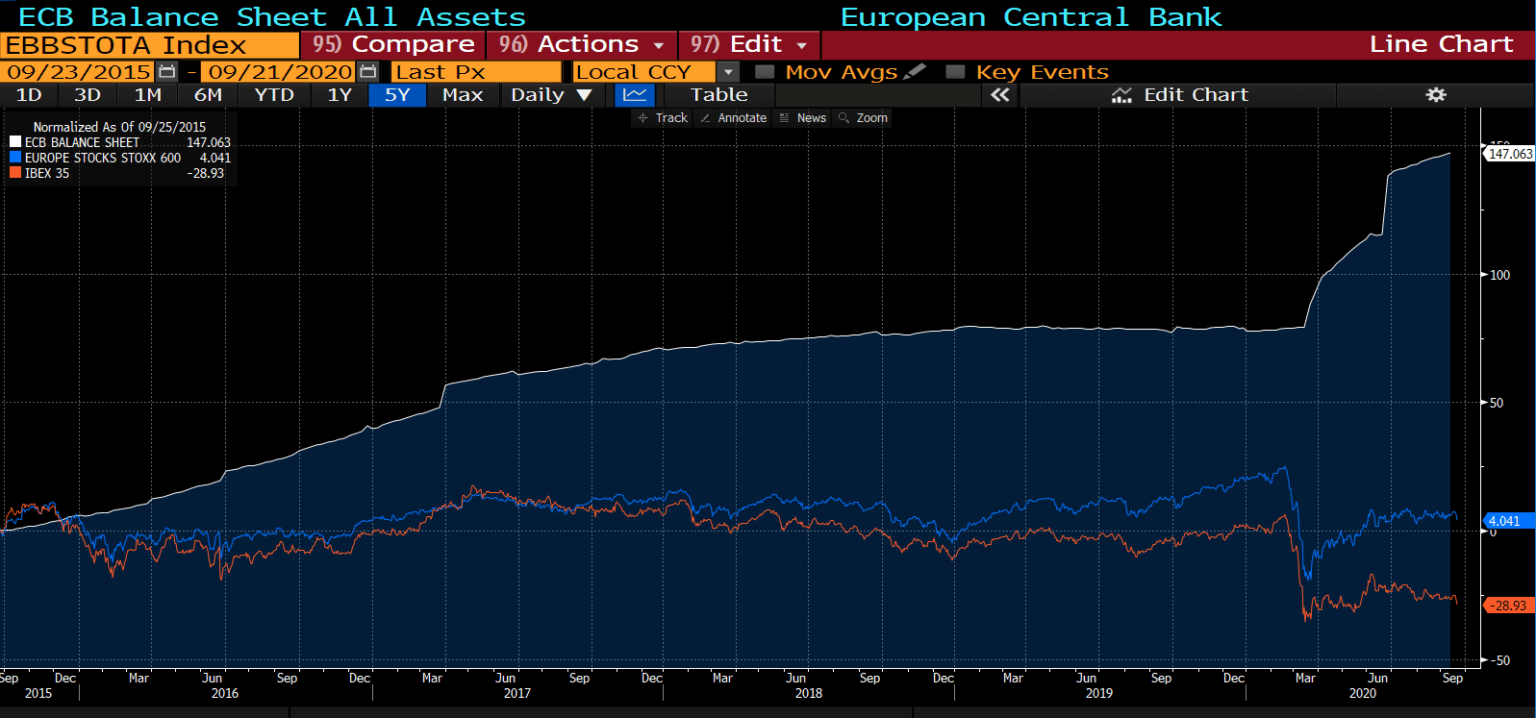
Task: Select the 1Y range tab
Action: tap(339, 95)
